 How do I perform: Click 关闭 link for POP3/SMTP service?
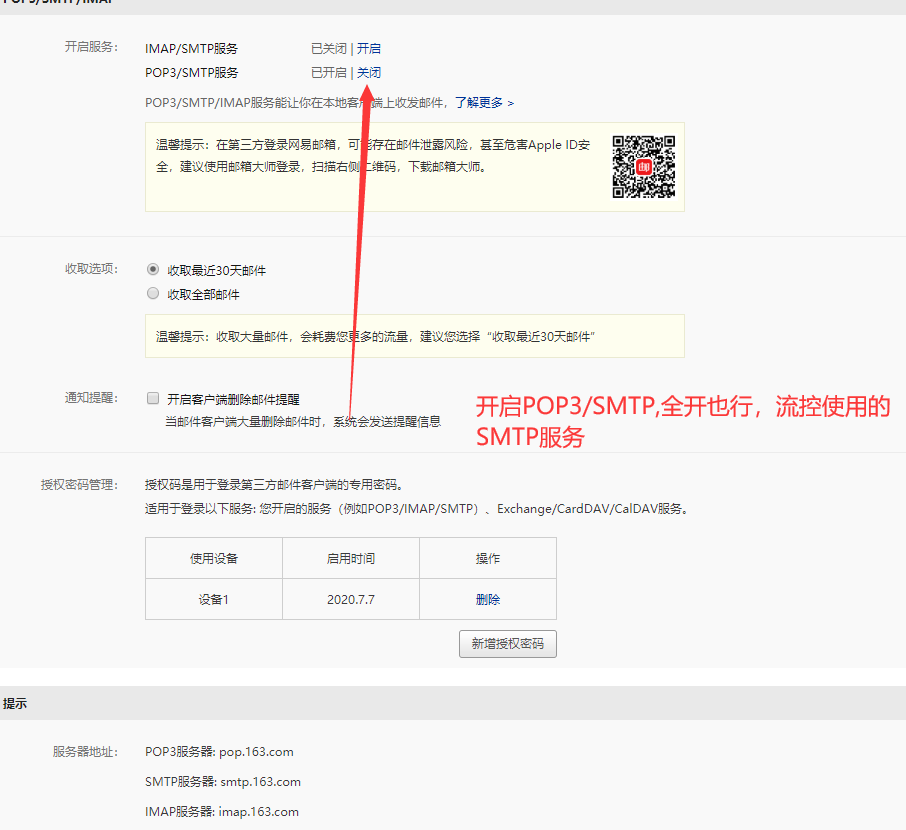coord(369,73)
